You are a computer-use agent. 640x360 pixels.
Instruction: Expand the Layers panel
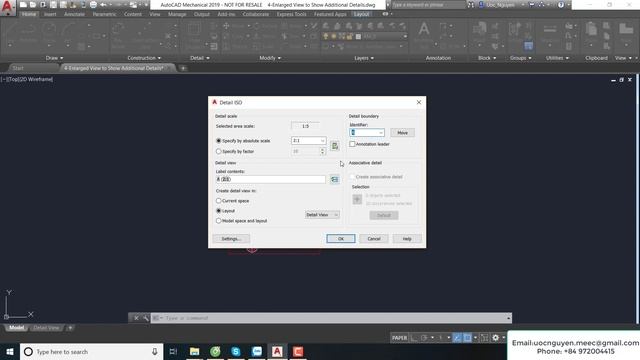tap(364, 58)
